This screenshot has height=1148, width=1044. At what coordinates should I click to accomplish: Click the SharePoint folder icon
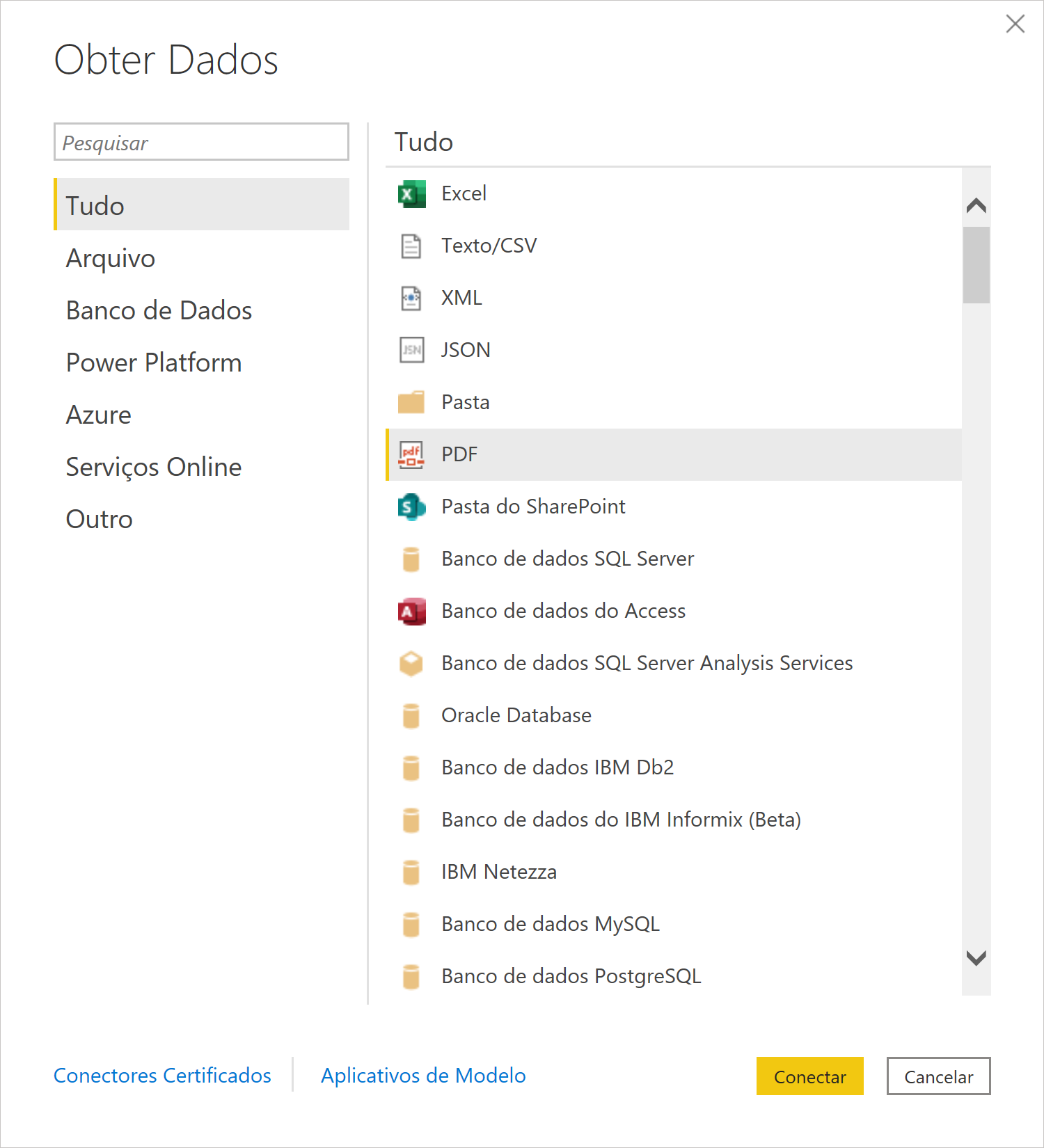coord(411,507)
